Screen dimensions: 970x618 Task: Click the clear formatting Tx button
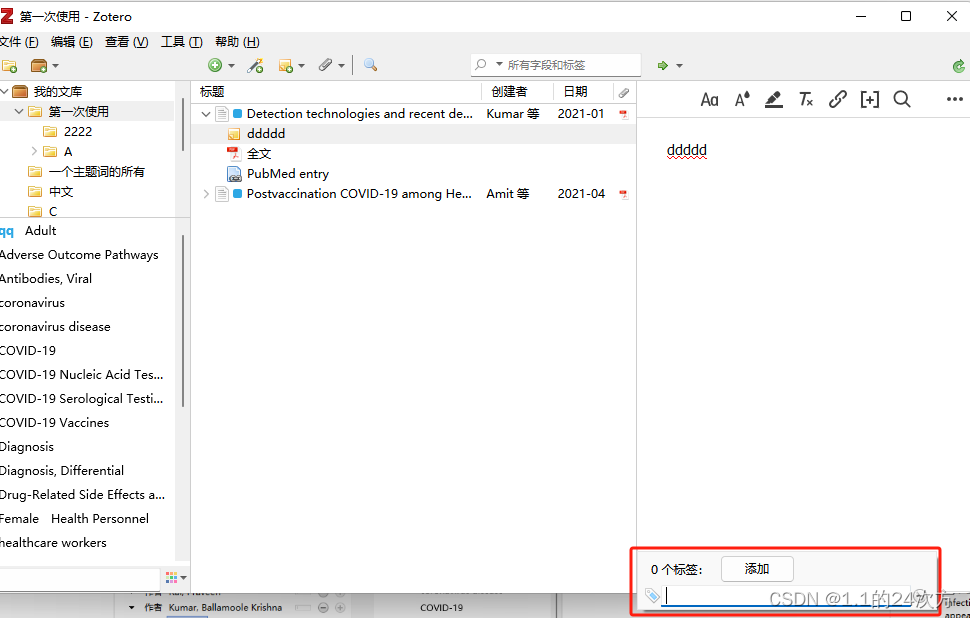coord(805,99)
